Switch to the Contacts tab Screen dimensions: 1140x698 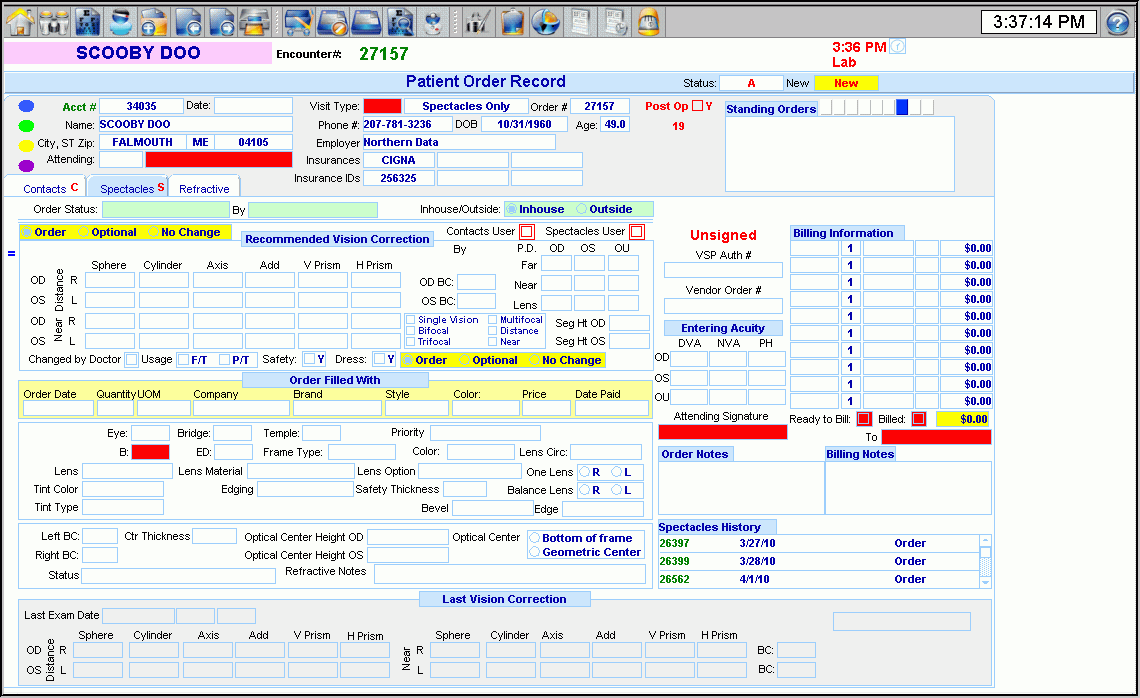click(x=45, y=188)
